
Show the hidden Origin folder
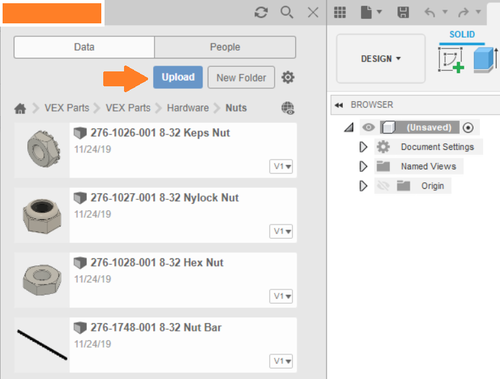383,186
